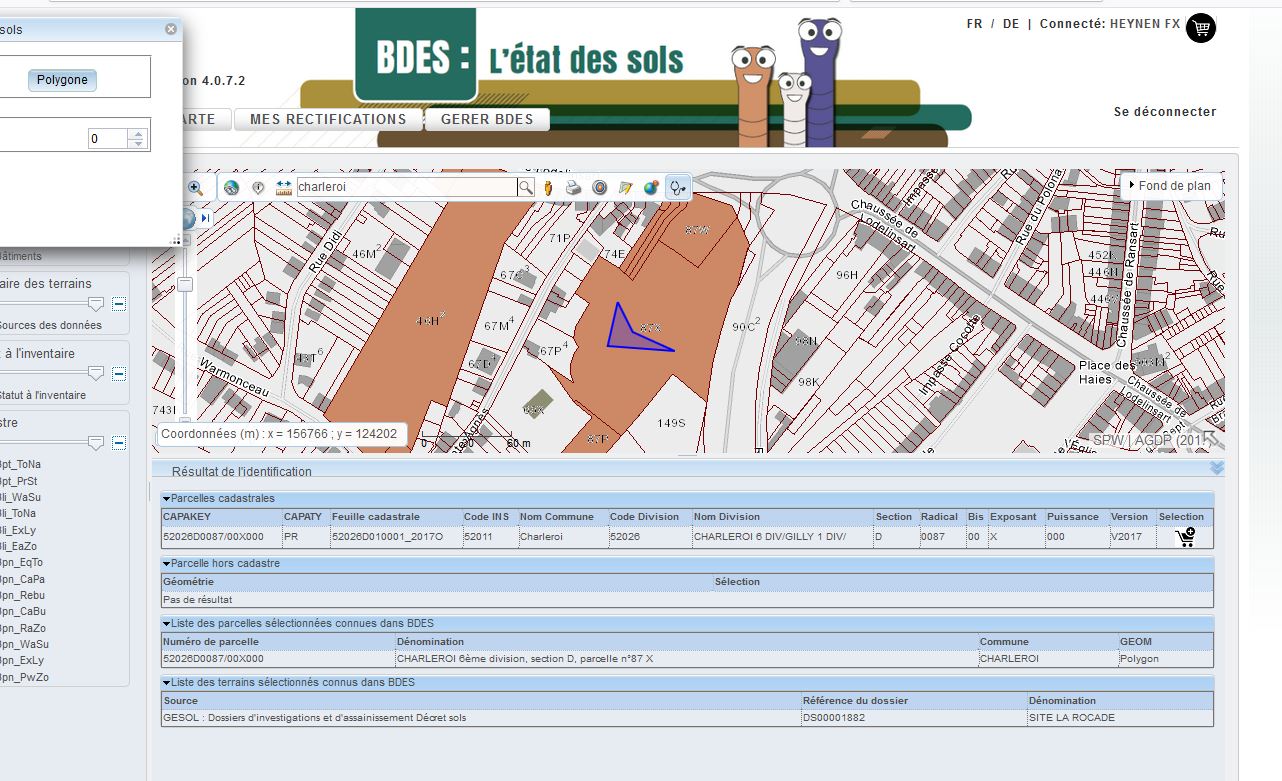Screen dimensions: 1282x781
Task: Toggle the Polygone selection button
Action: click(x=62, y=80)
